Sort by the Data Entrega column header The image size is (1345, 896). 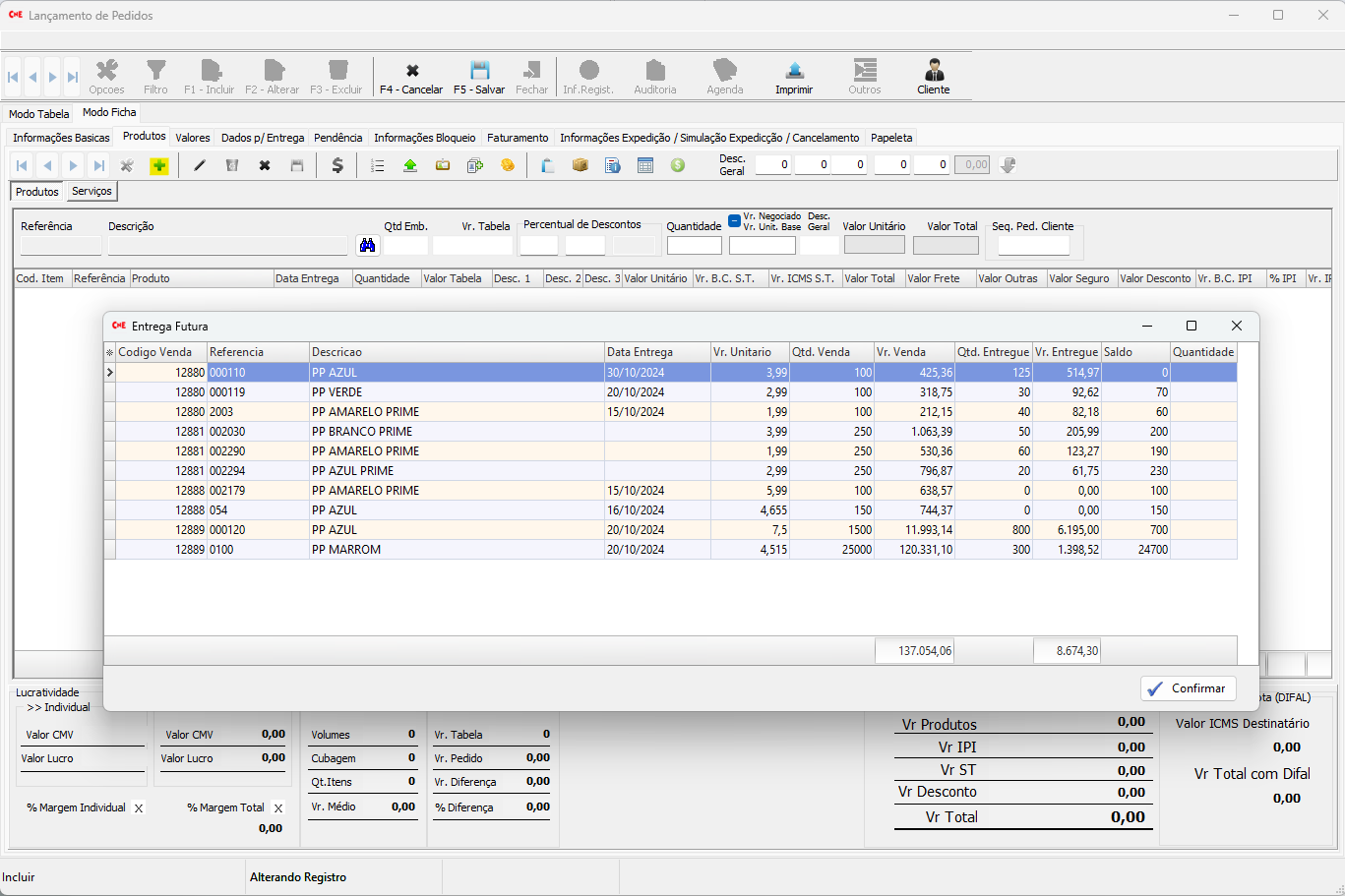[657, 352]
